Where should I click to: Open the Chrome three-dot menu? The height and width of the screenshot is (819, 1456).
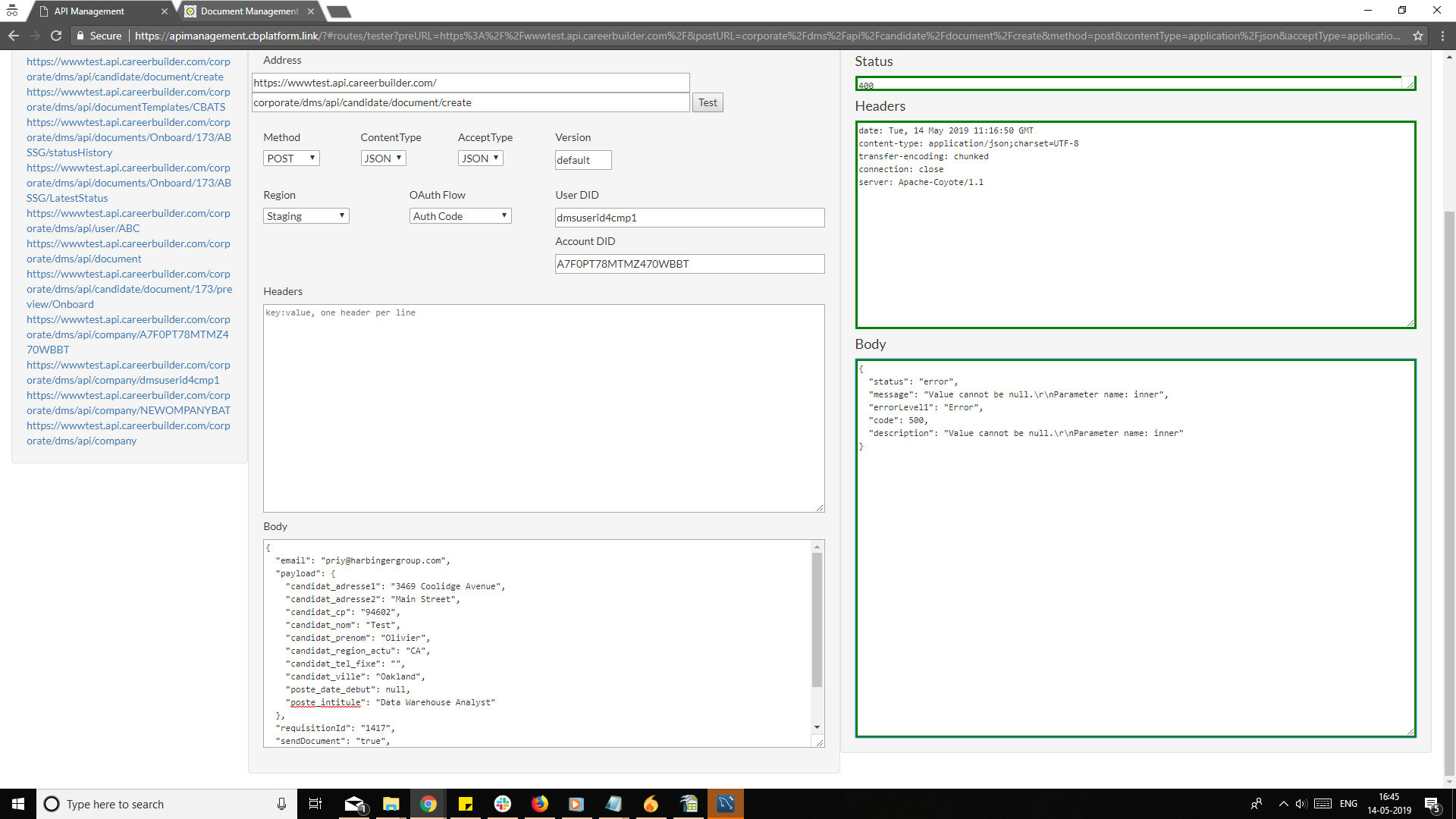click(x=1442, y=36)
